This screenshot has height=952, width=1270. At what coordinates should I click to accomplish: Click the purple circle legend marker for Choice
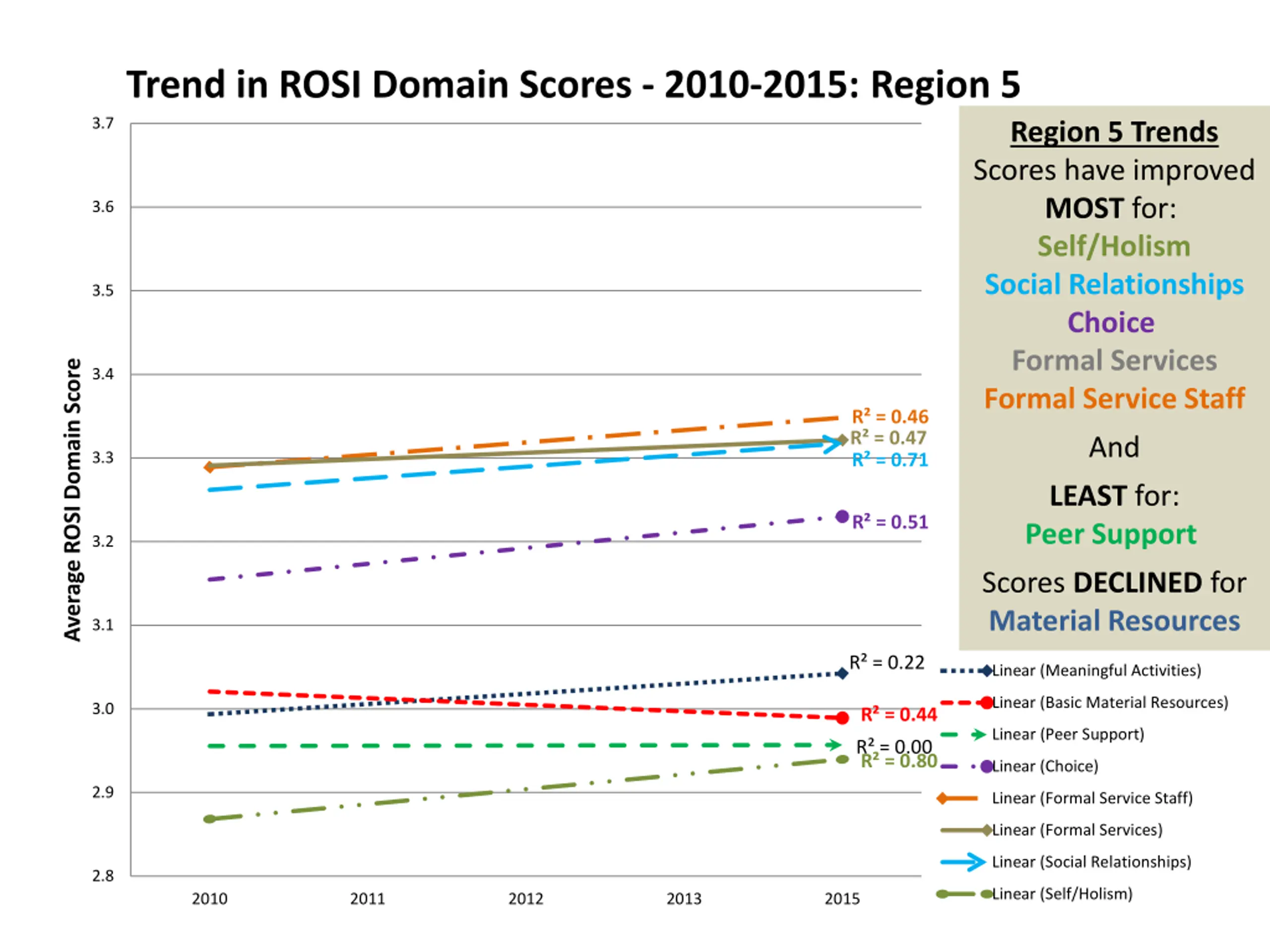click(x=986, y=767)
